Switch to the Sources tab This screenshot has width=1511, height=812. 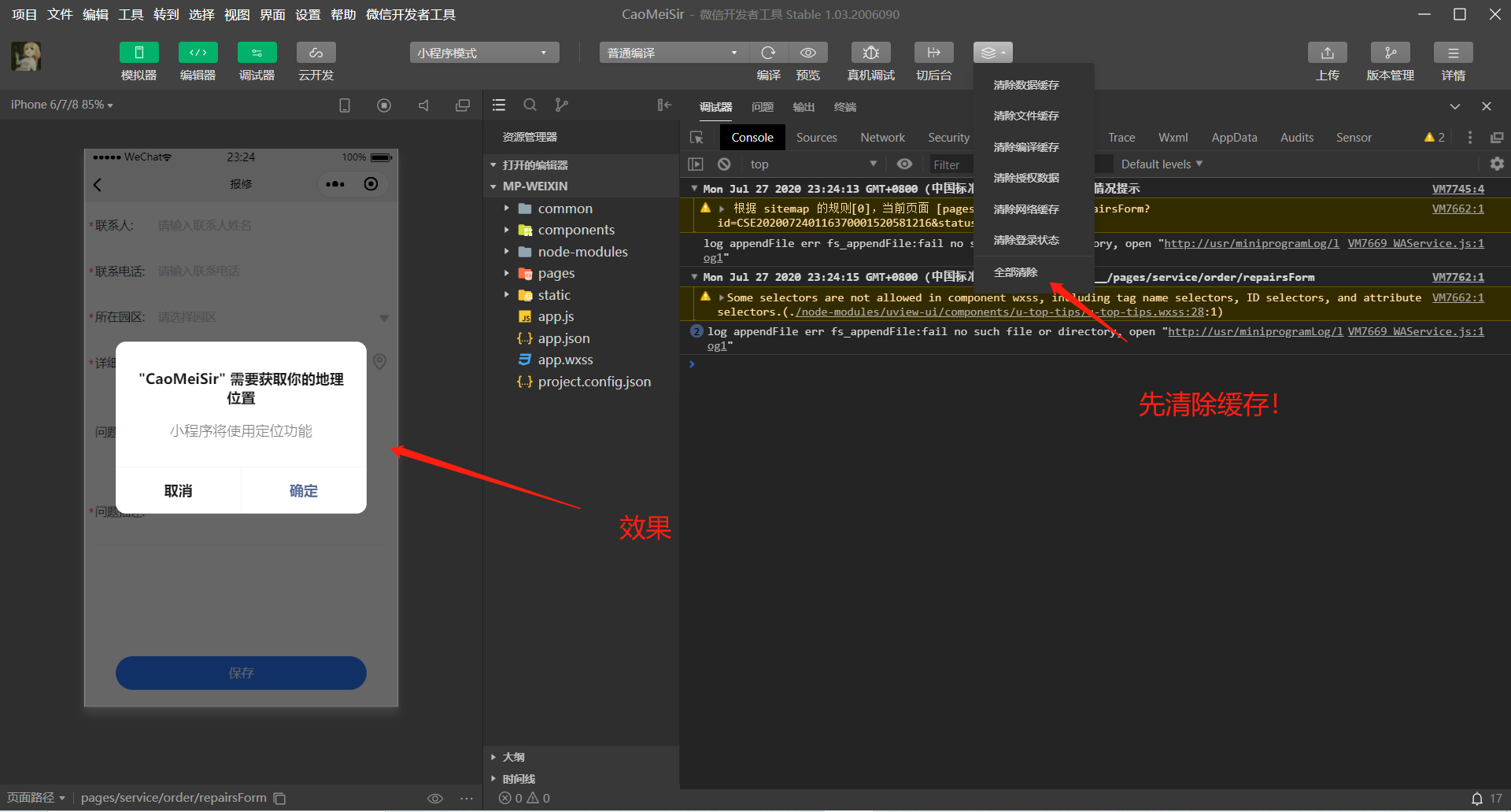(x=816, y=138)
